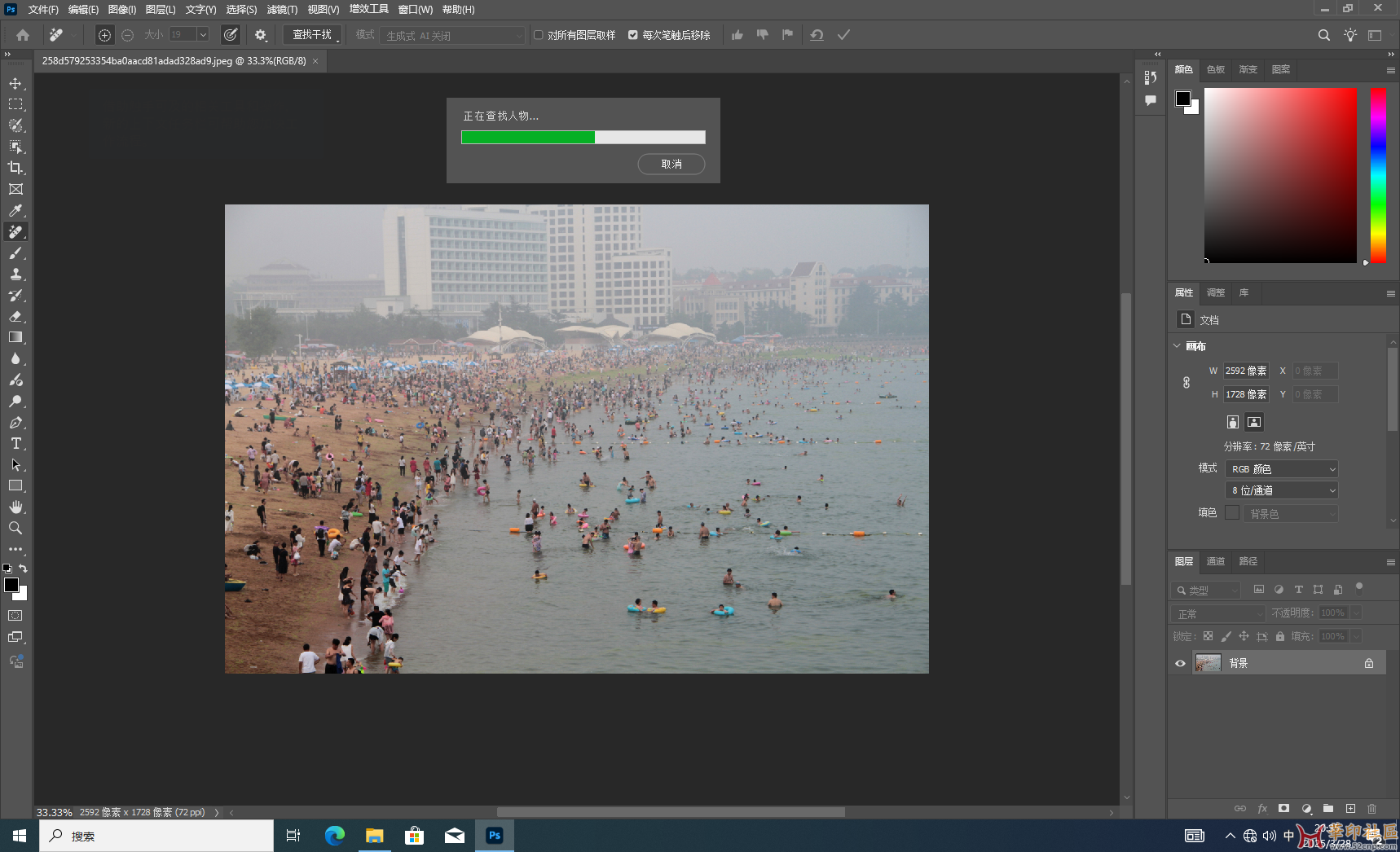Select the Clone Stamp tool
This screenshot has width=1400, height=852.
tap(15, 274)
